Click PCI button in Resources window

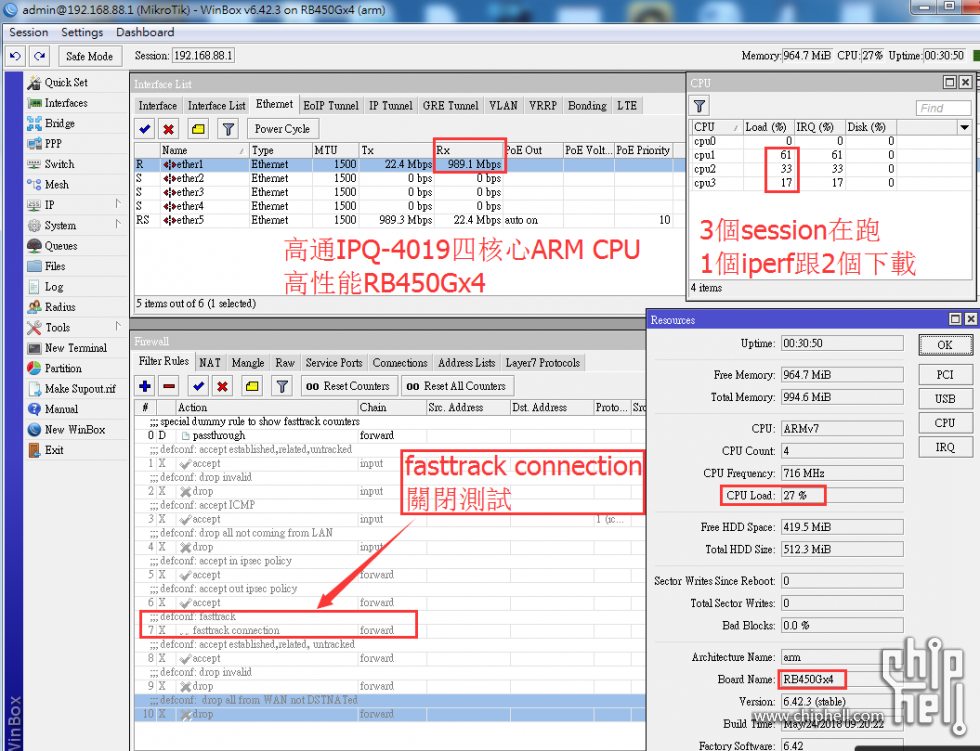pos(945,375)
